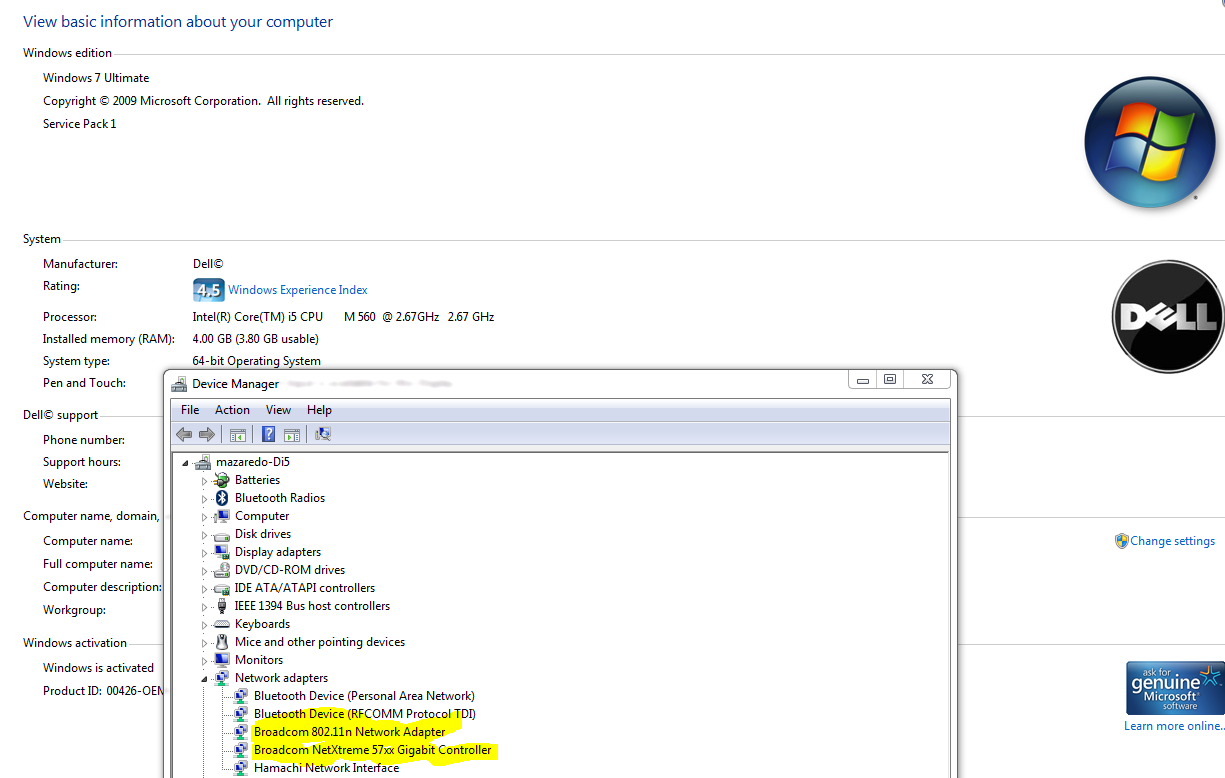Toggle the Show/Hide Console Tree toolbar icon
This screenshot has width=1225, height=778.
point(238,434)
